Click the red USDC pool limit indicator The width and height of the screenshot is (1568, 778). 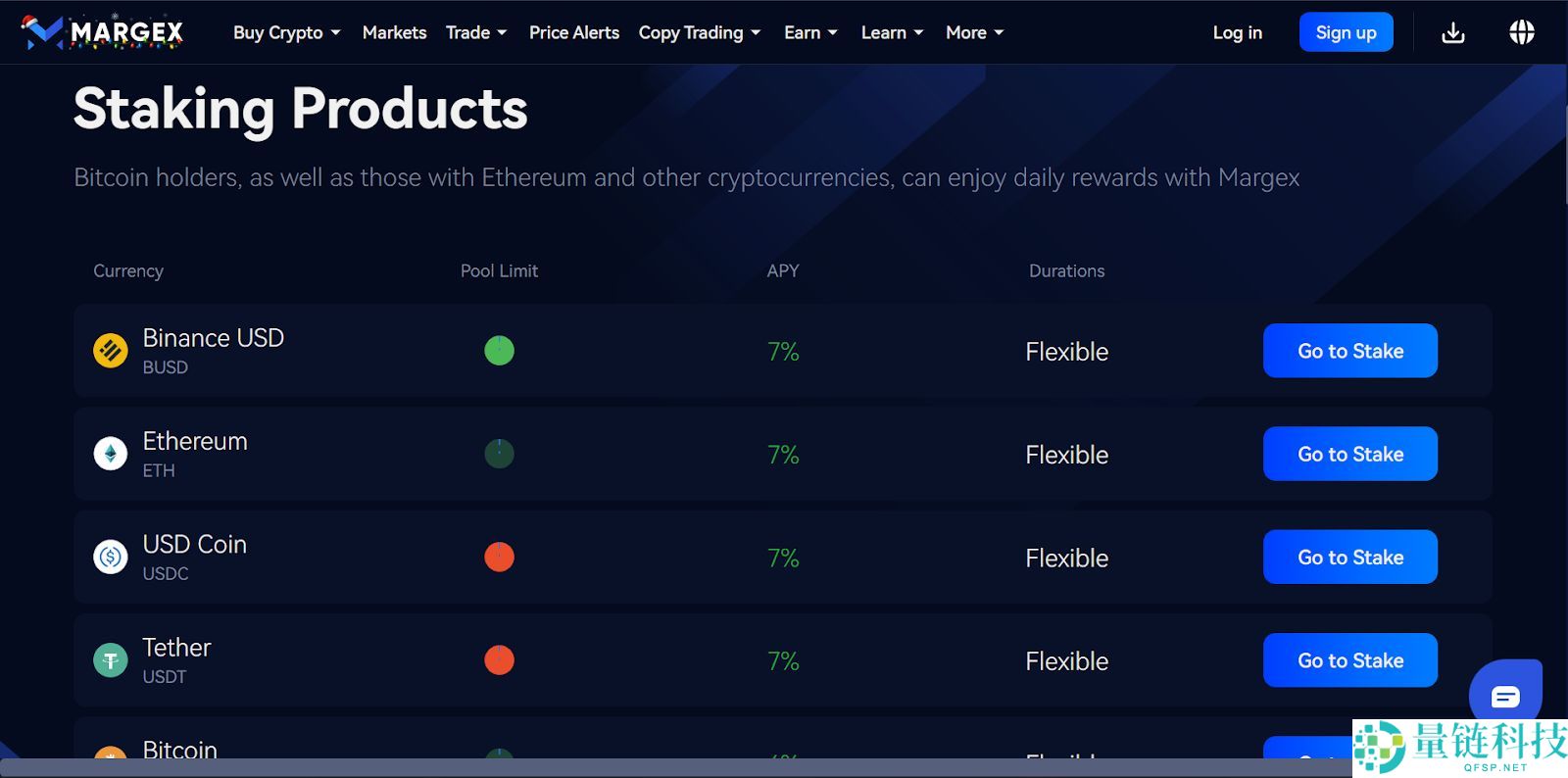(500, 557)
